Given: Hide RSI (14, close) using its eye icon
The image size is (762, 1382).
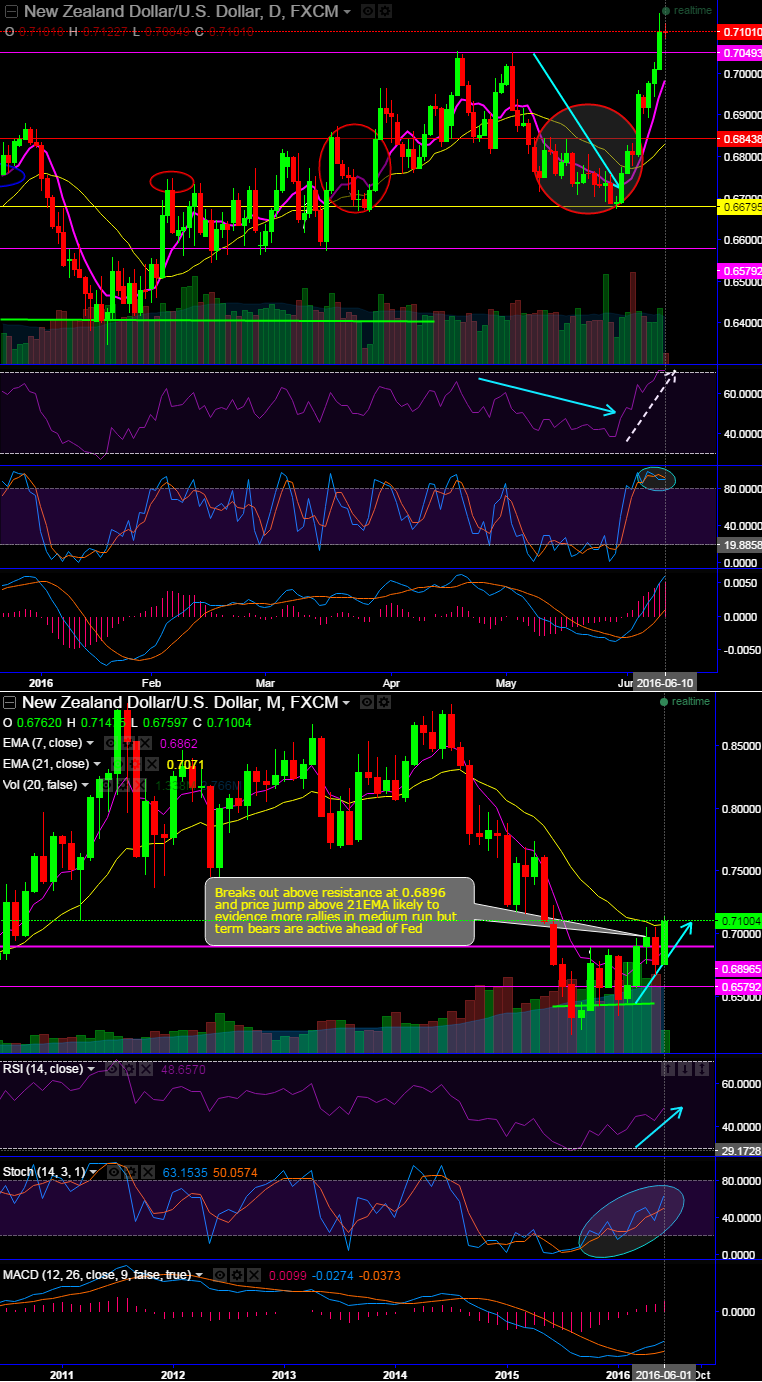Looking at the screenshot, I should (x=112, y=1069).
